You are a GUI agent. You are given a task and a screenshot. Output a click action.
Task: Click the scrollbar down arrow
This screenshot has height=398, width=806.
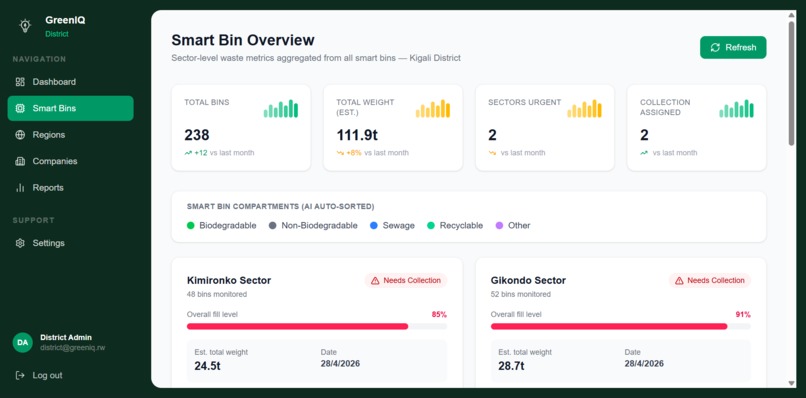[x=792, y=383]
